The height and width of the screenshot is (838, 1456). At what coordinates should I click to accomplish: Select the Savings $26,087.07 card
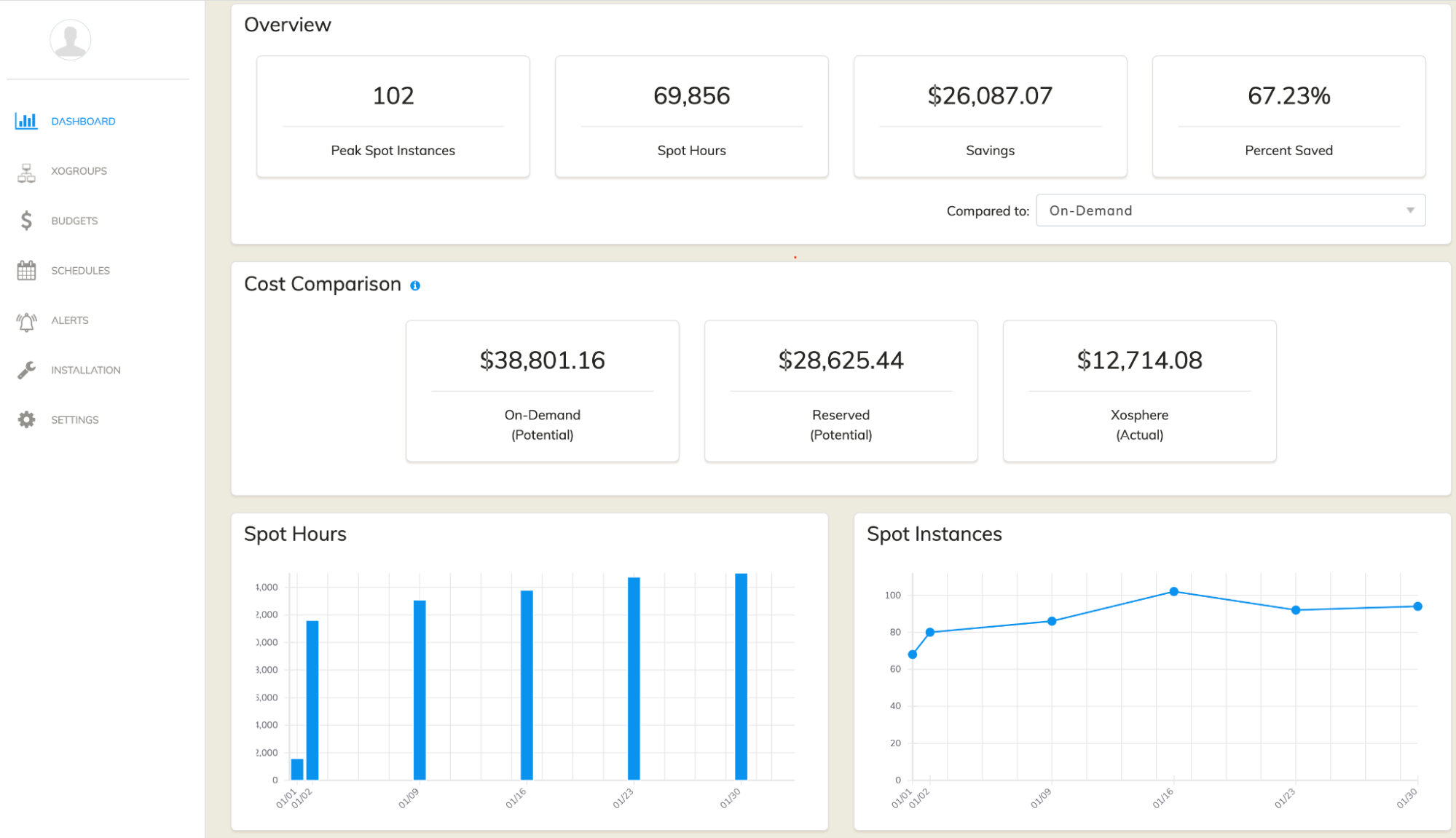[991, 116]
